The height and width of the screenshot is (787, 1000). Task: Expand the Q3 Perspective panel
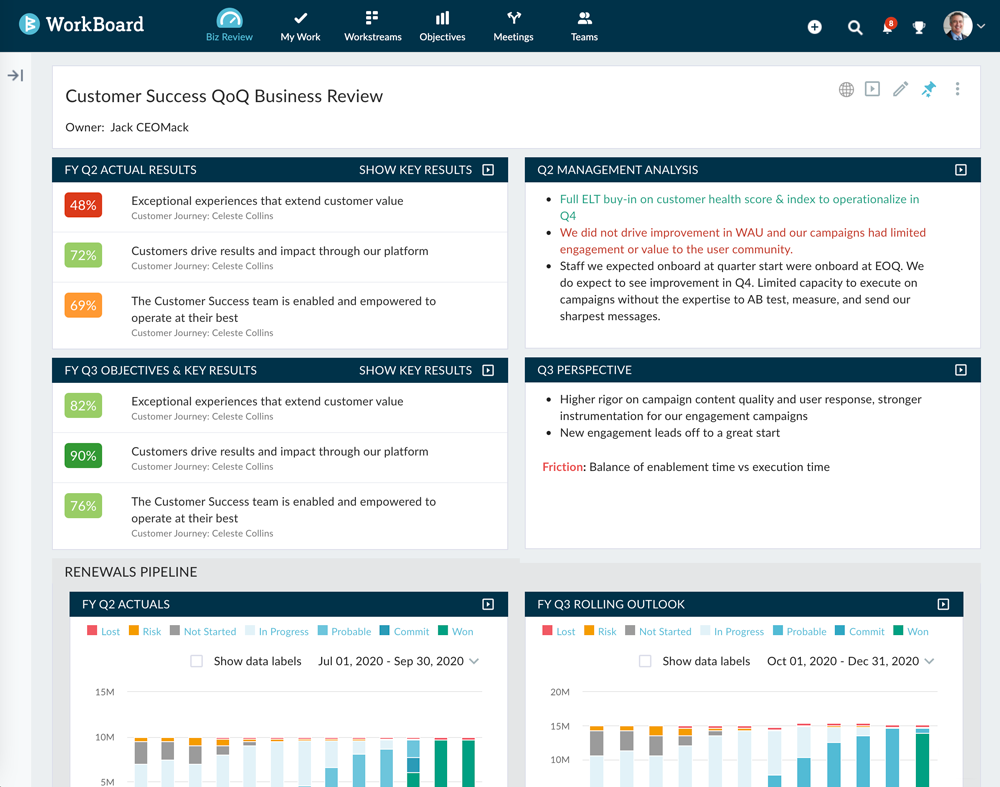pyautogui.click(x=960, y=370)
